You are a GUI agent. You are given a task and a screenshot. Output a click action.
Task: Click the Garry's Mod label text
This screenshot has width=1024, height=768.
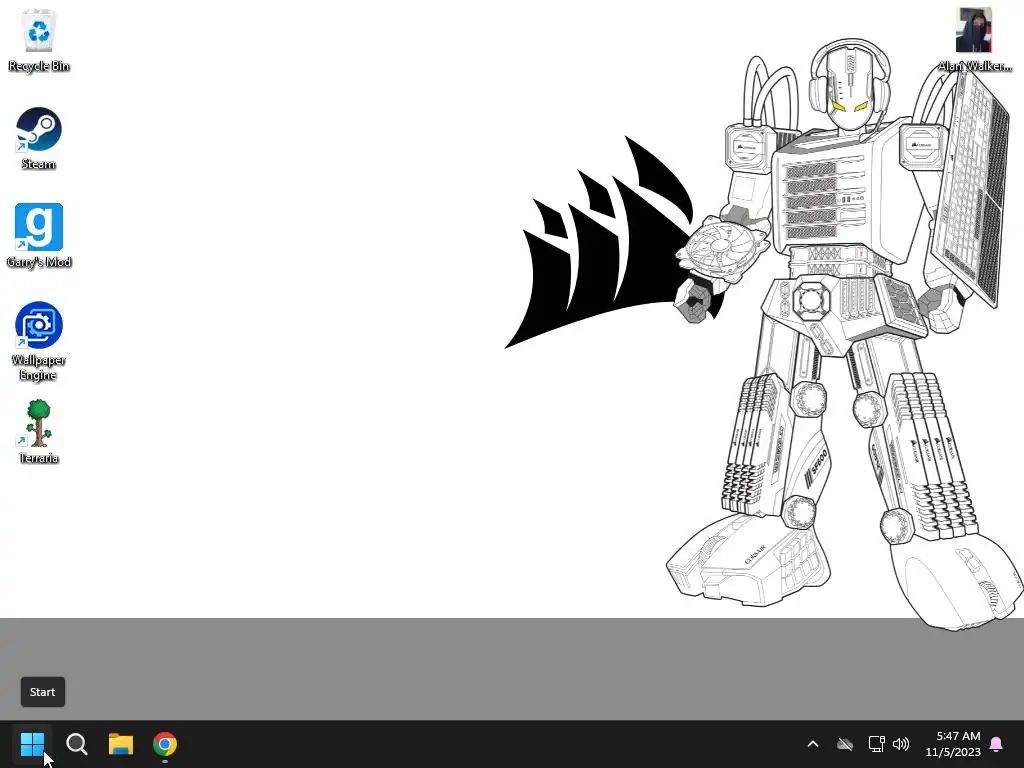click(x=39, y=262)
